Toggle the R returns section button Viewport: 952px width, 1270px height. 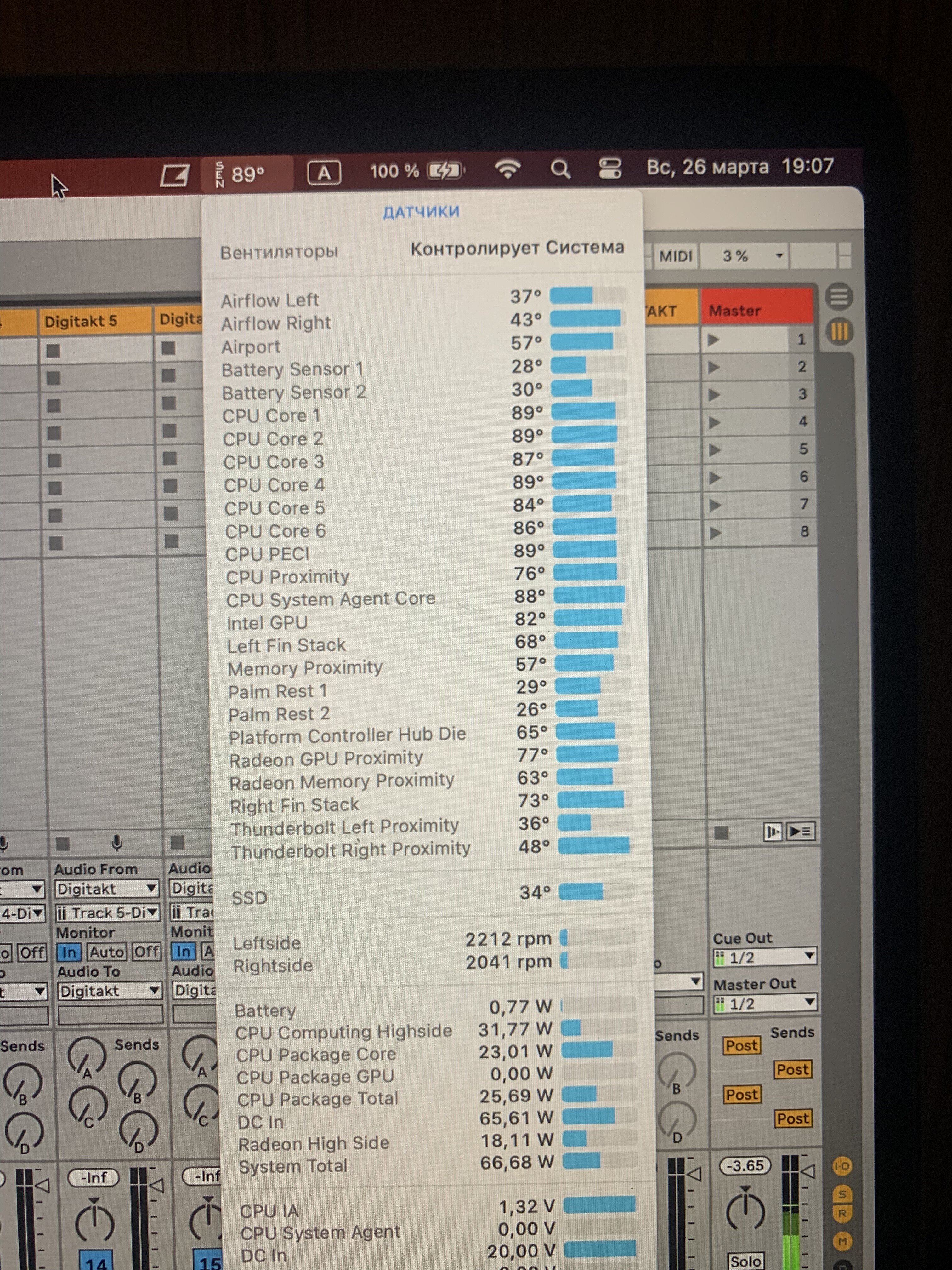point(842,1214)
